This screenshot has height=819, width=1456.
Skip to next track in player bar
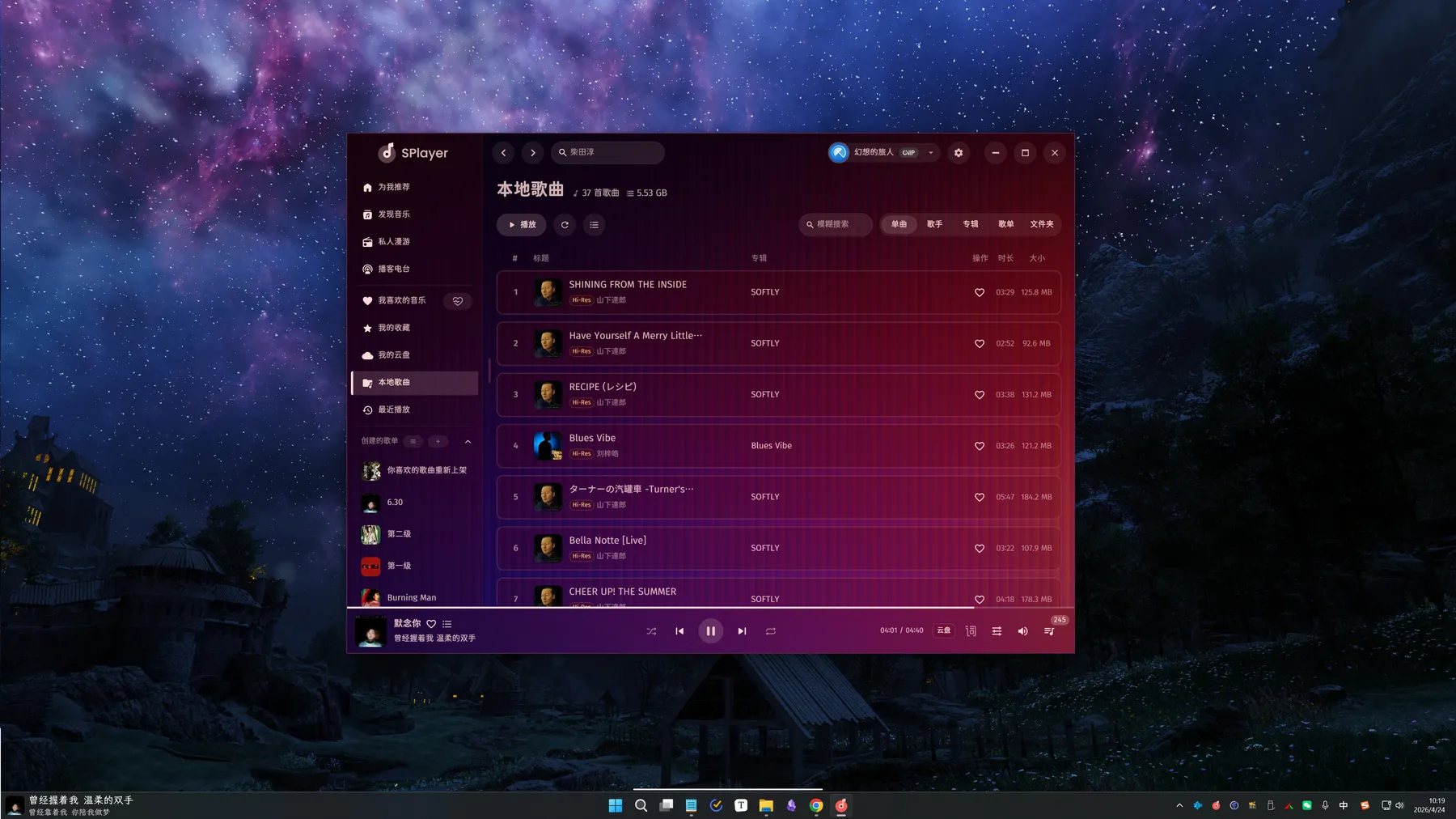click(742, 631)
